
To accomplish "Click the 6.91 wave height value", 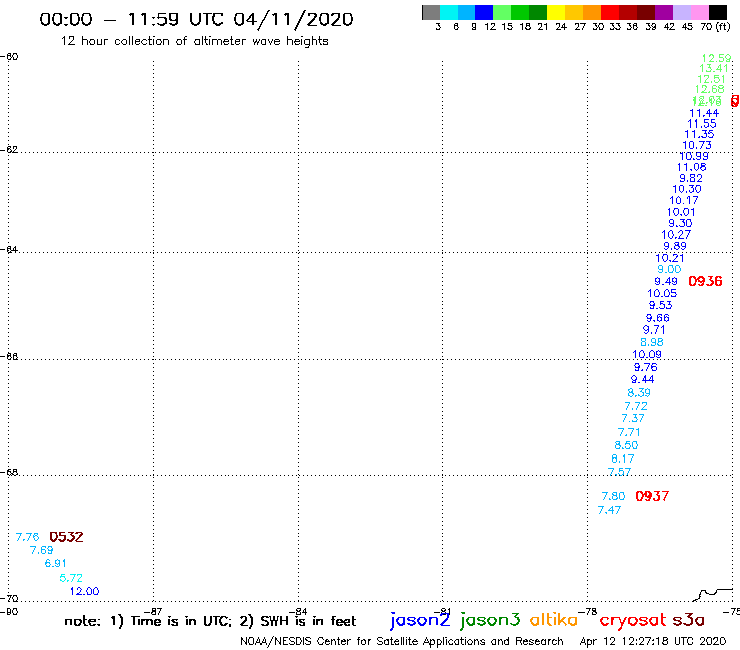I will tap(56, 564).
